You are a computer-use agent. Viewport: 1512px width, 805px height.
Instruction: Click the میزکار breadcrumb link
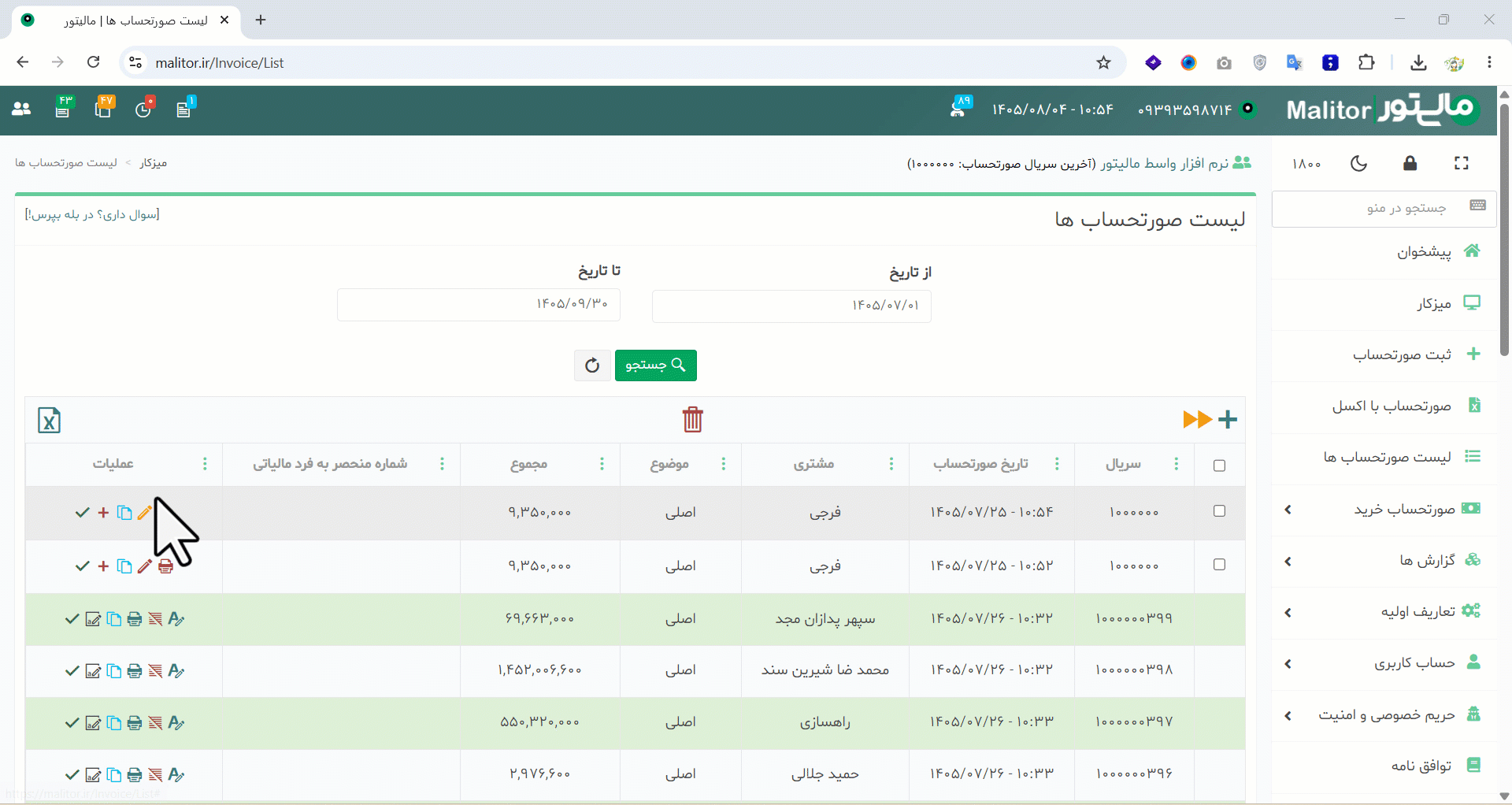click(154, 163)
